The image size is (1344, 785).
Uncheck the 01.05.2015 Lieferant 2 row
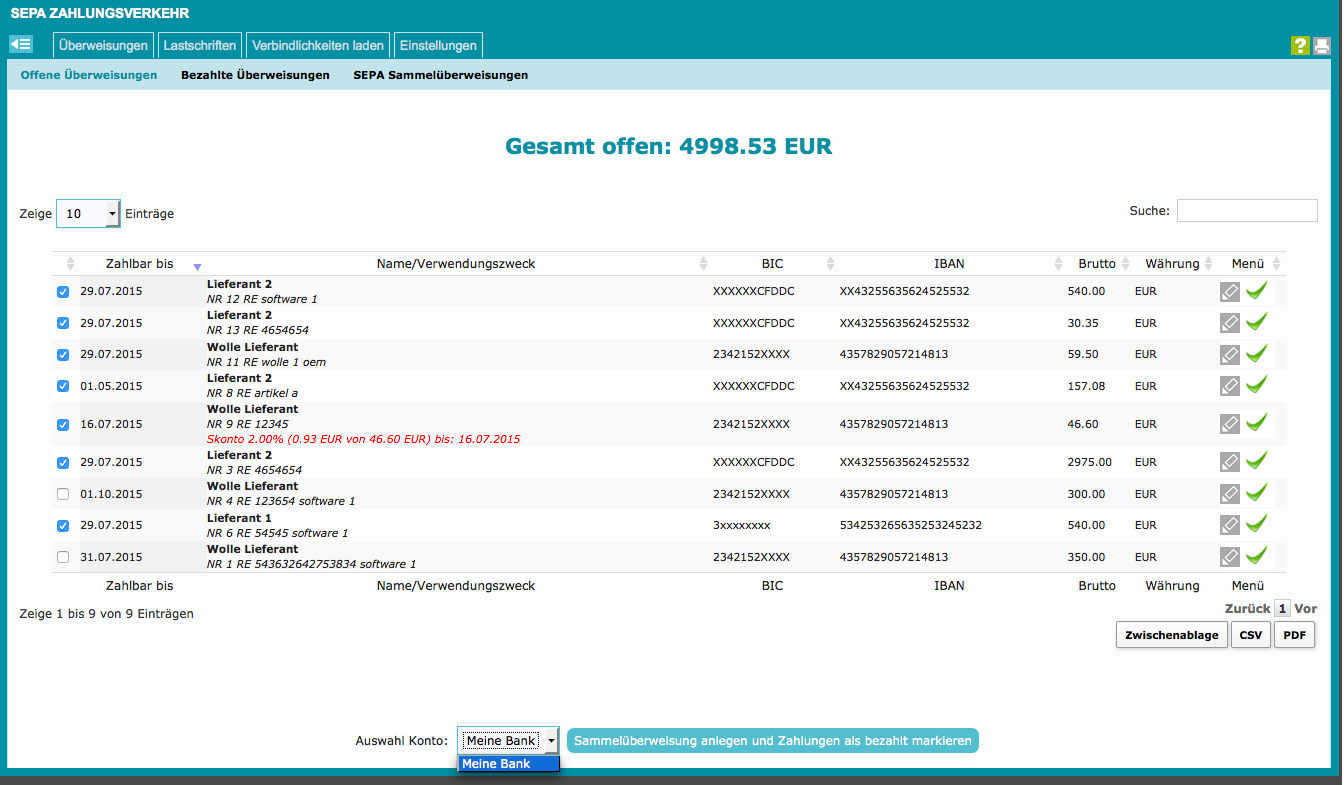point(63,386)
